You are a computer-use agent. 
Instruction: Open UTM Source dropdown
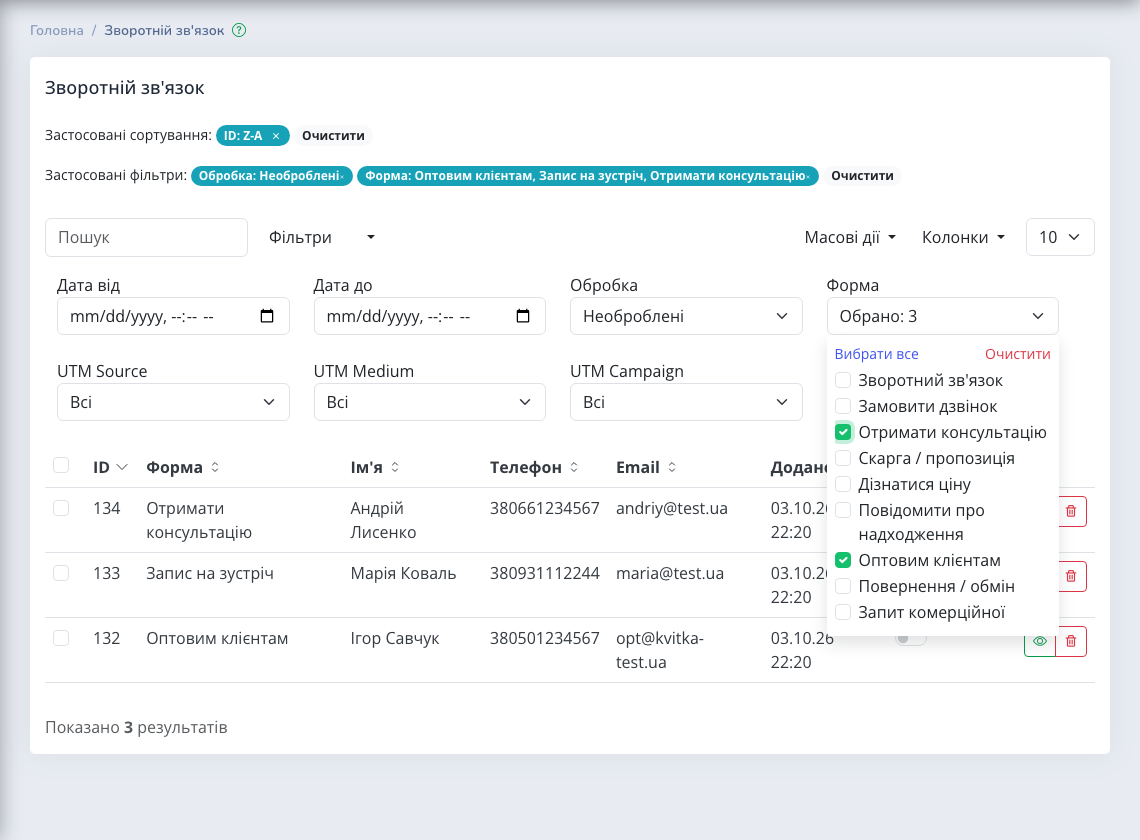point(173,402)
